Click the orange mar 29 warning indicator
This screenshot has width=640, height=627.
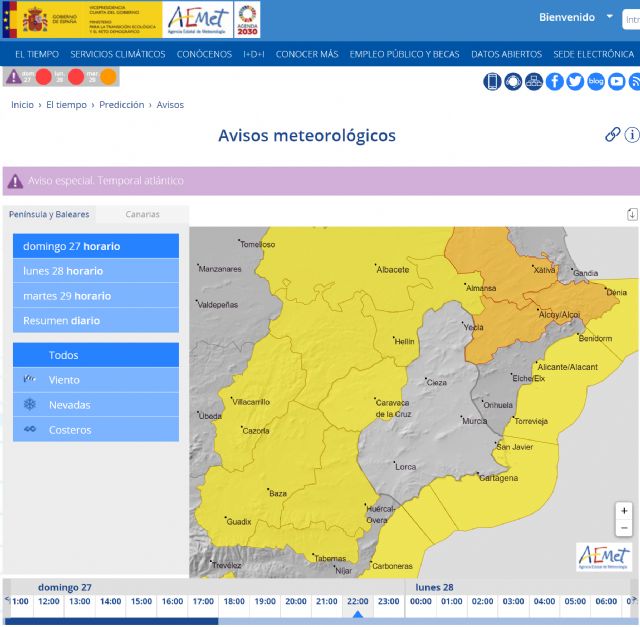click(x=108, y=77)
